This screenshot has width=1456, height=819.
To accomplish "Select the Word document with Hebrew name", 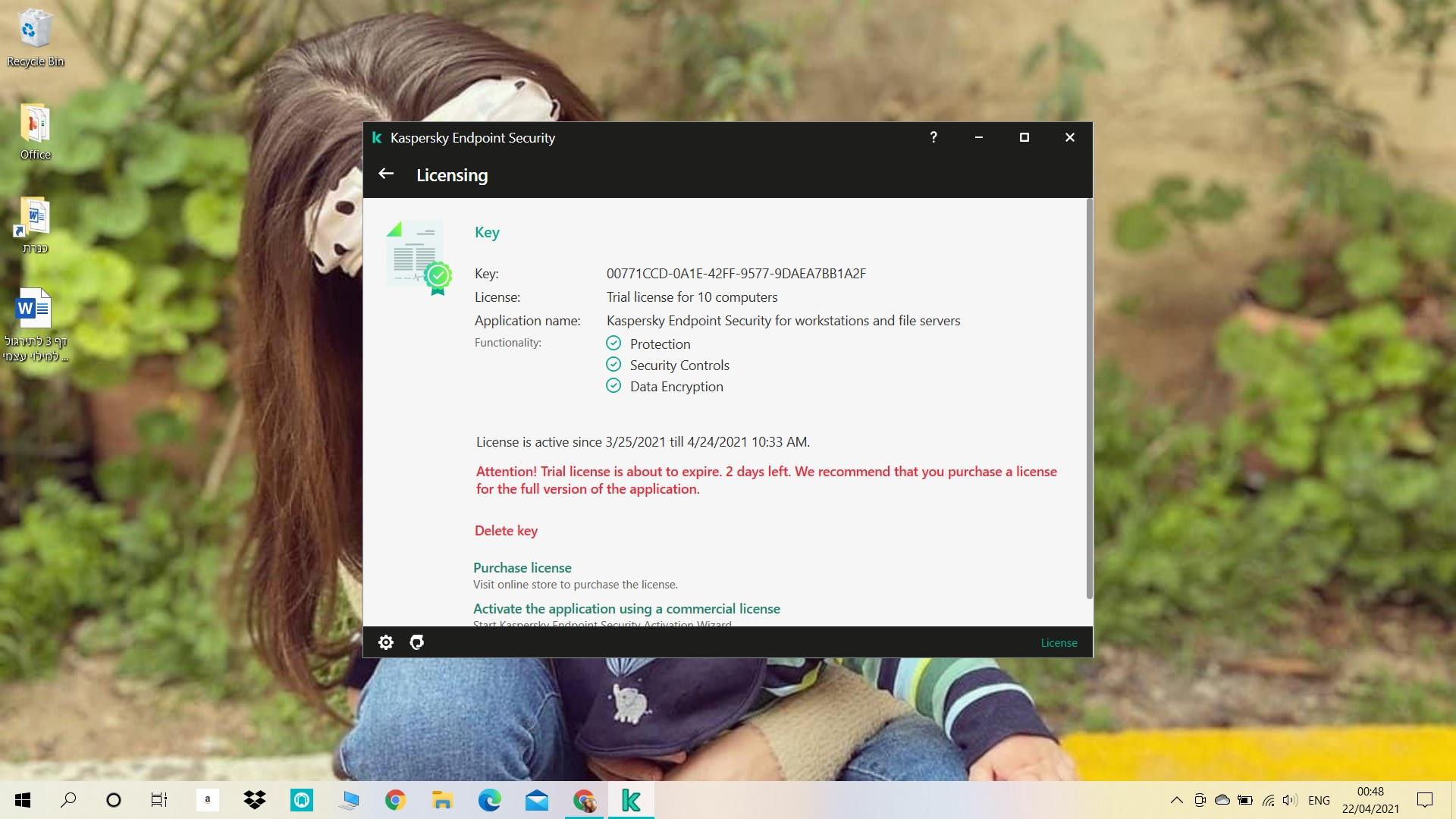I will tap(35, 325).
